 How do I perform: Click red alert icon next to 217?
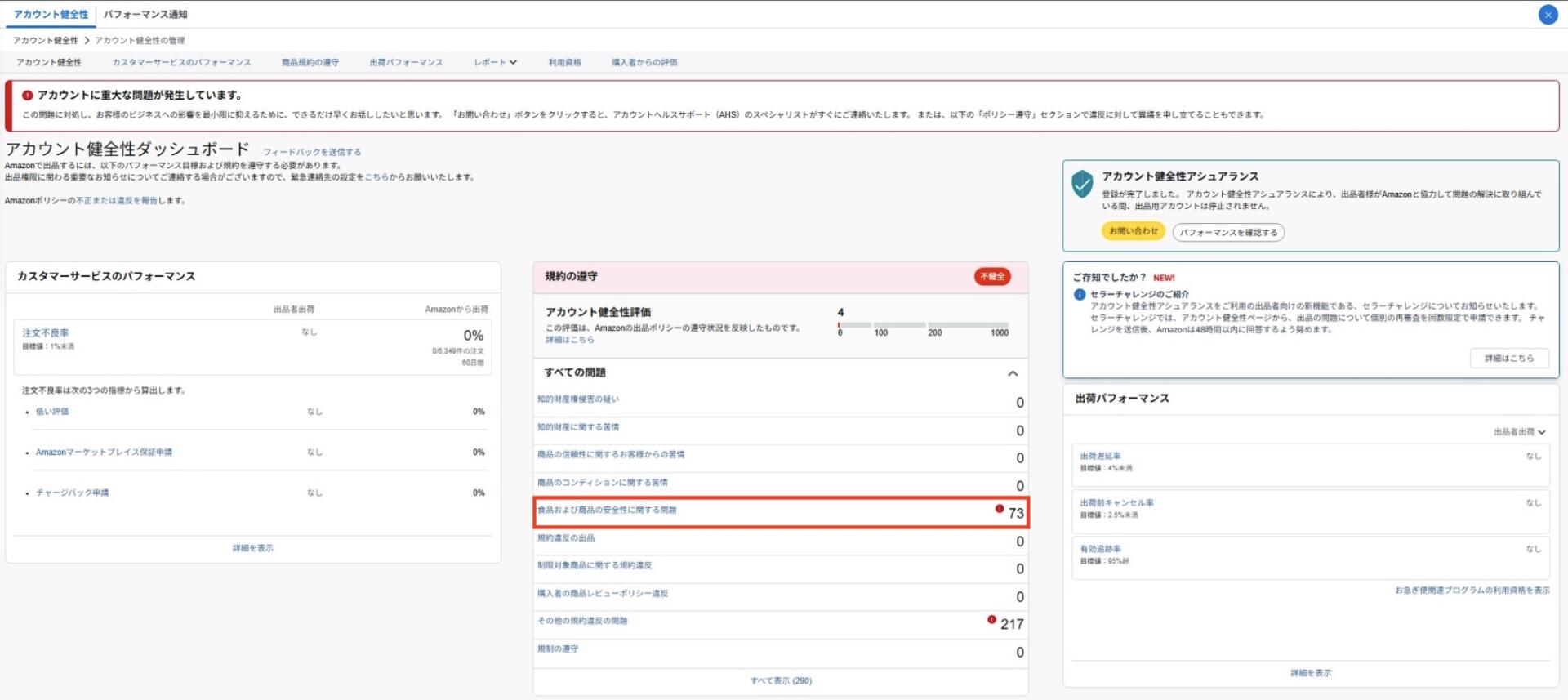[991, 620]
